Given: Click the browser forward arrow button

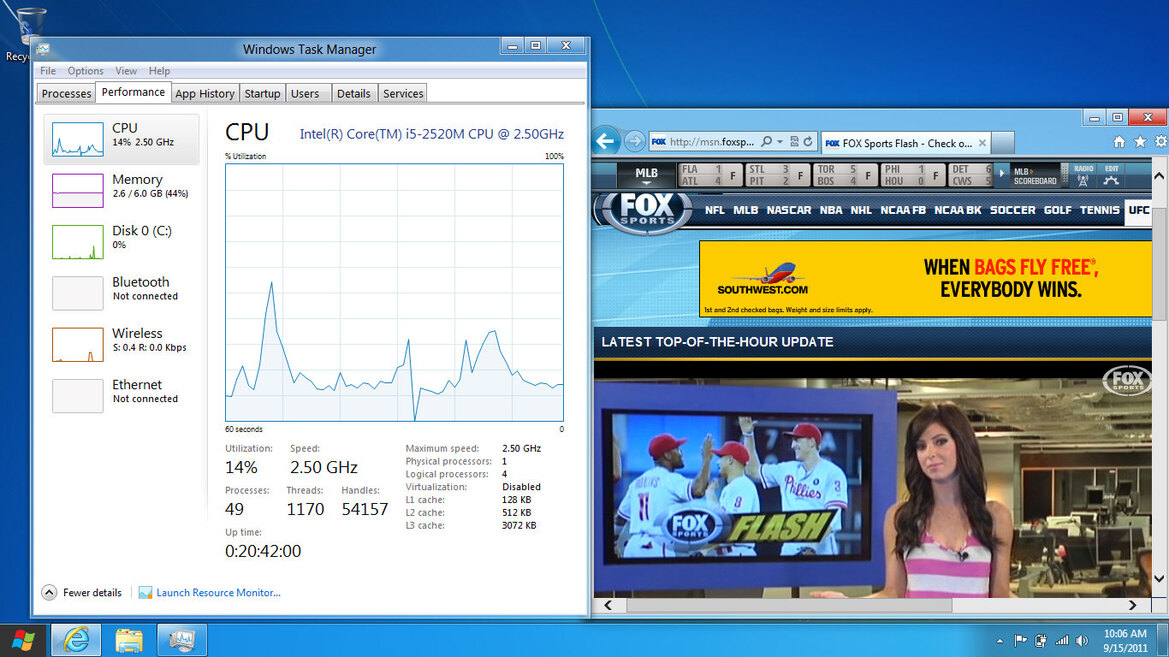Looking at the screenshot, I should coord(634,141).
